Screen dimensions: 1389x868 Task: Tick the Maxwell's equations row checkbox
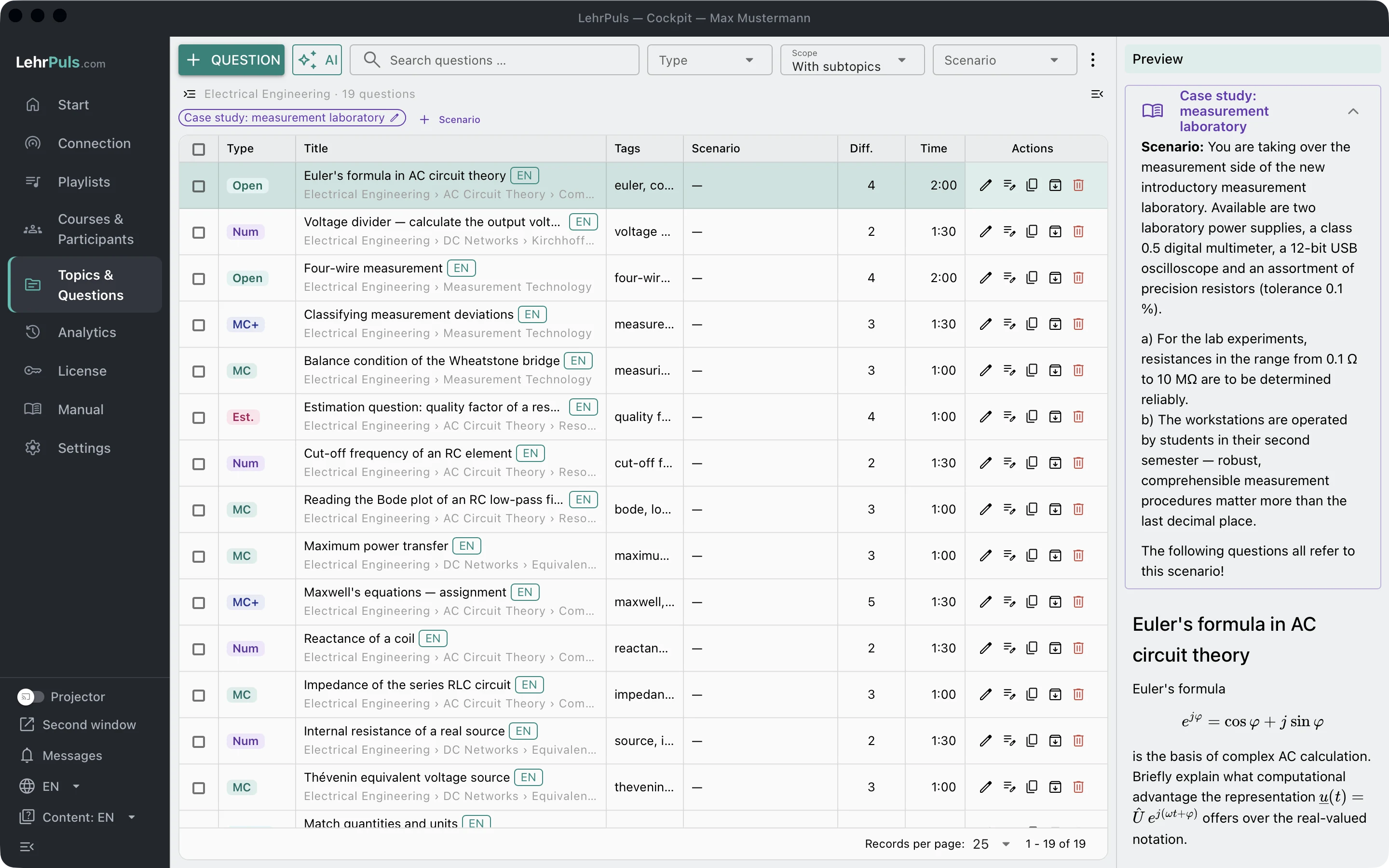point(199,603)
